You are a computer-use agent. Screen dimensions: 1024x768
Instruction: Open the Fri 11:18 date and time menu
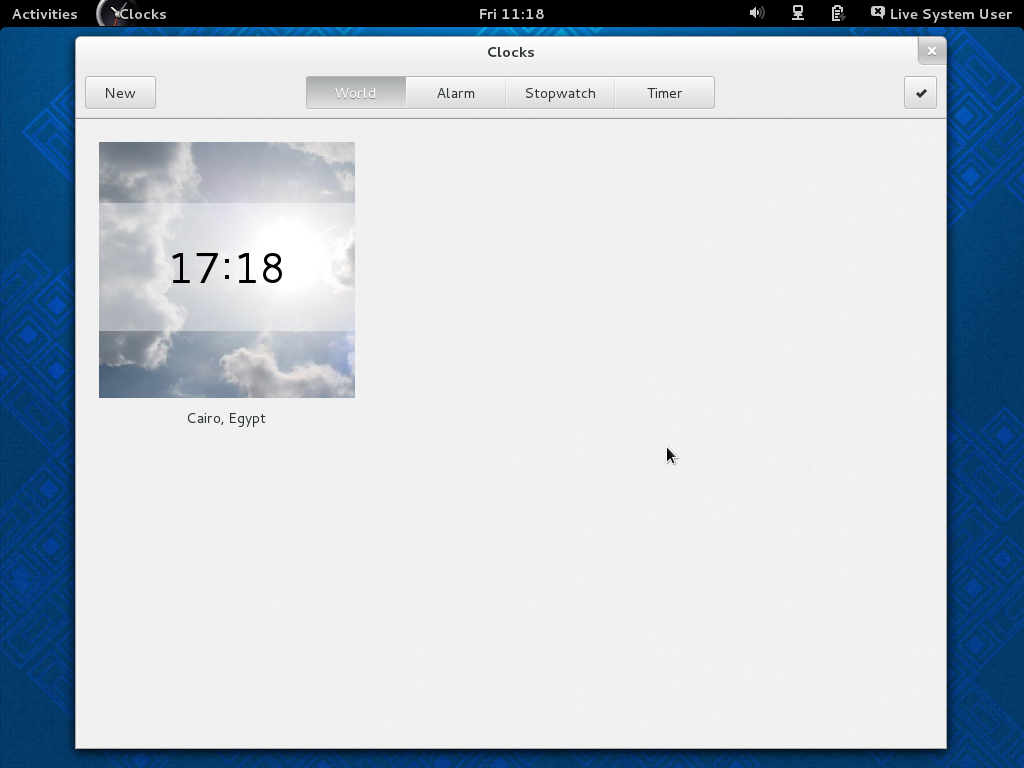tap(511, 14)
